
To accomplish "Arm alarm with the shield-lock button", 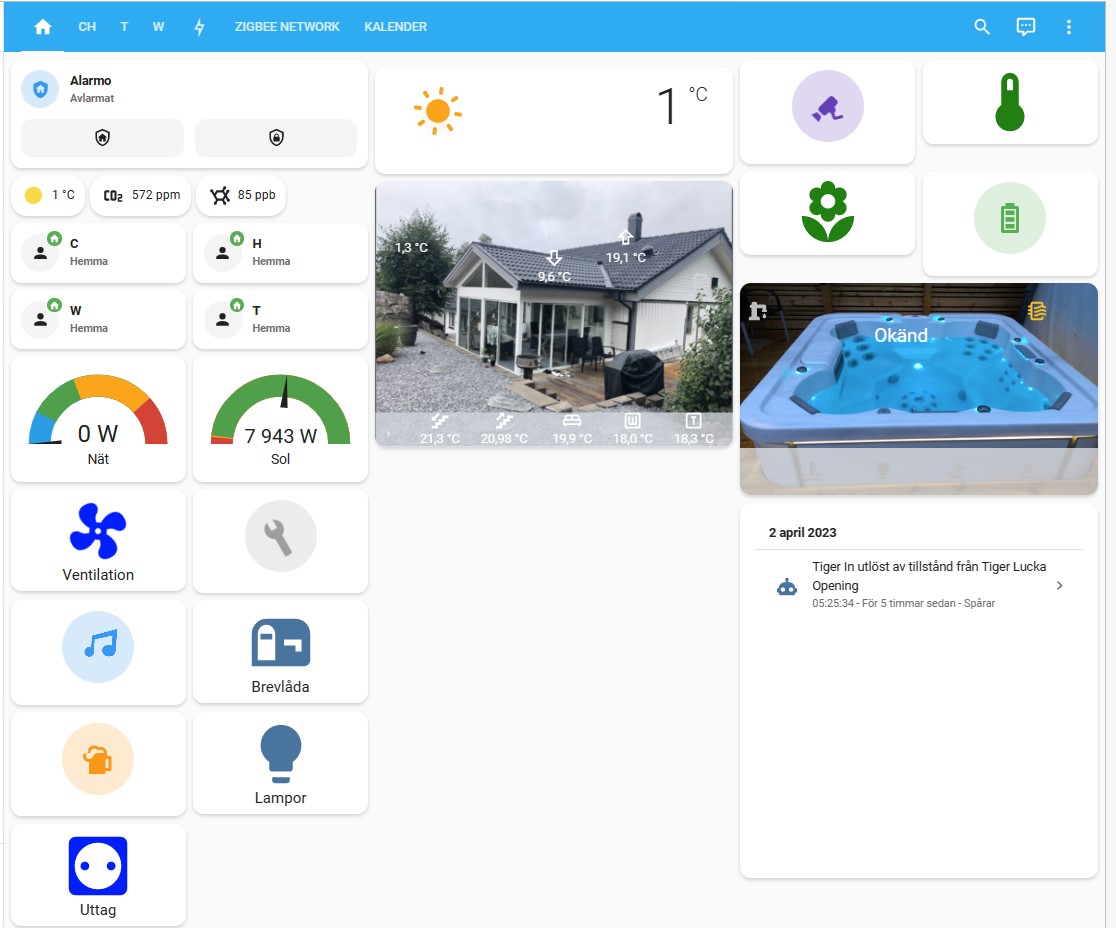I will point(276,137).
